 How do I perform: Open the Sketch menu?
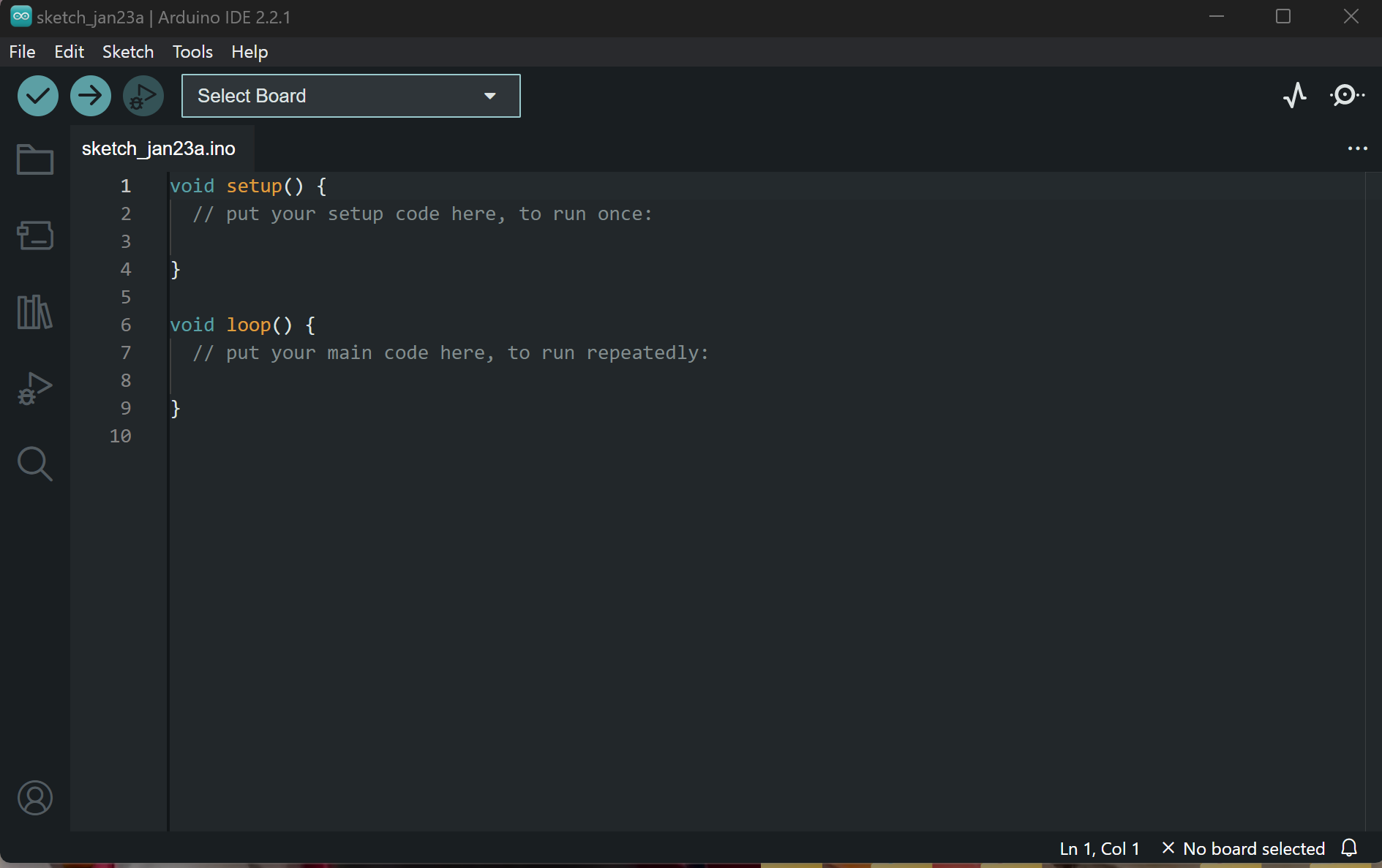pos(128,52)
